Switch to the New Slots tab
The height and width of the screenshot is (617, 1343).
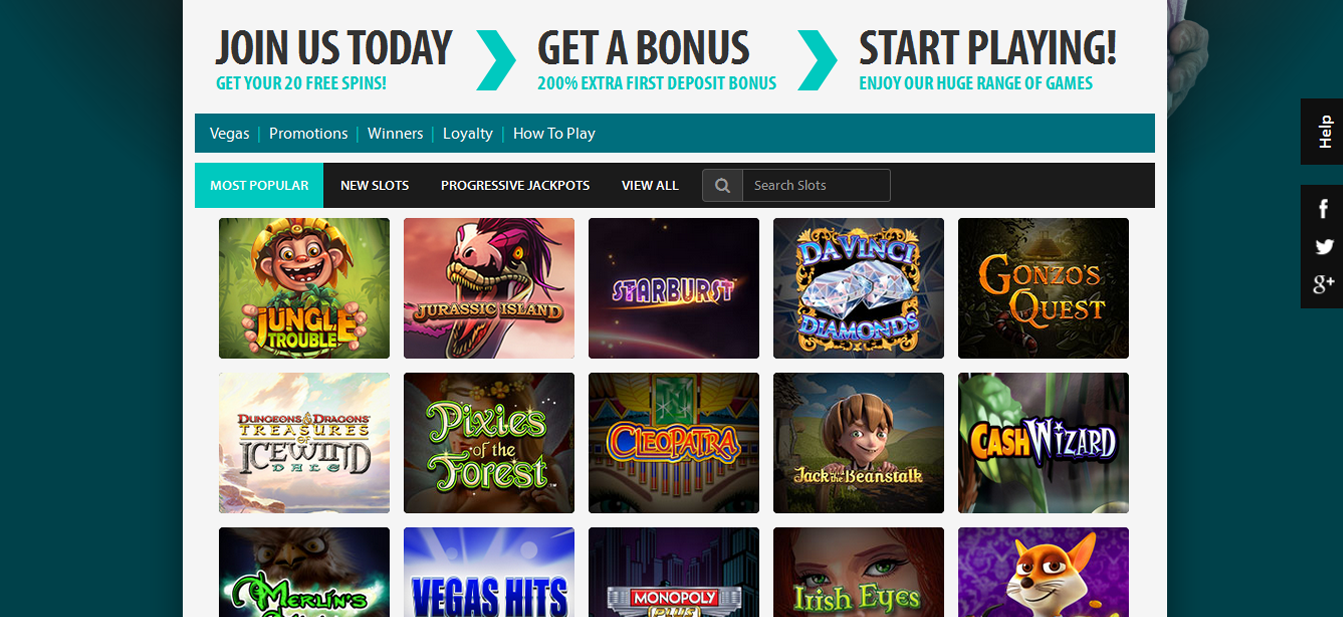(x=375, y=185)
